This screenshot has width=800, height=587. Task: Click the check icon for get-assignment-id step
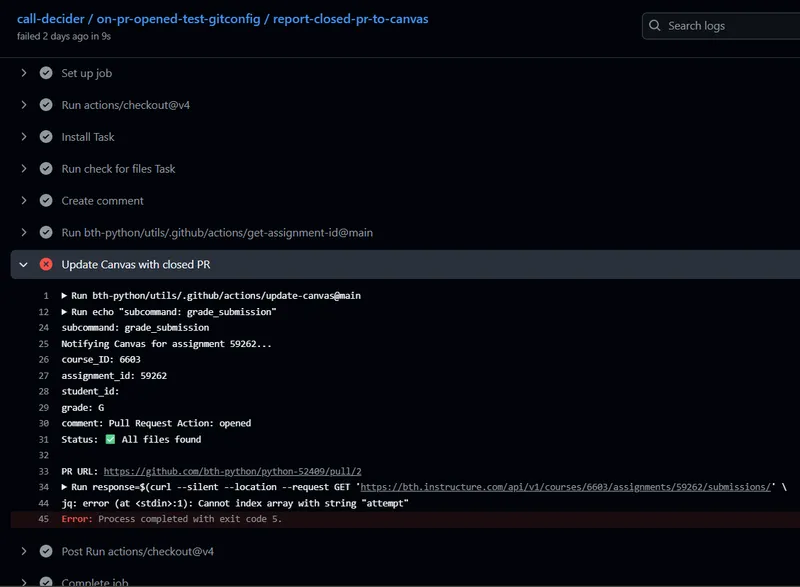point(46,233)
